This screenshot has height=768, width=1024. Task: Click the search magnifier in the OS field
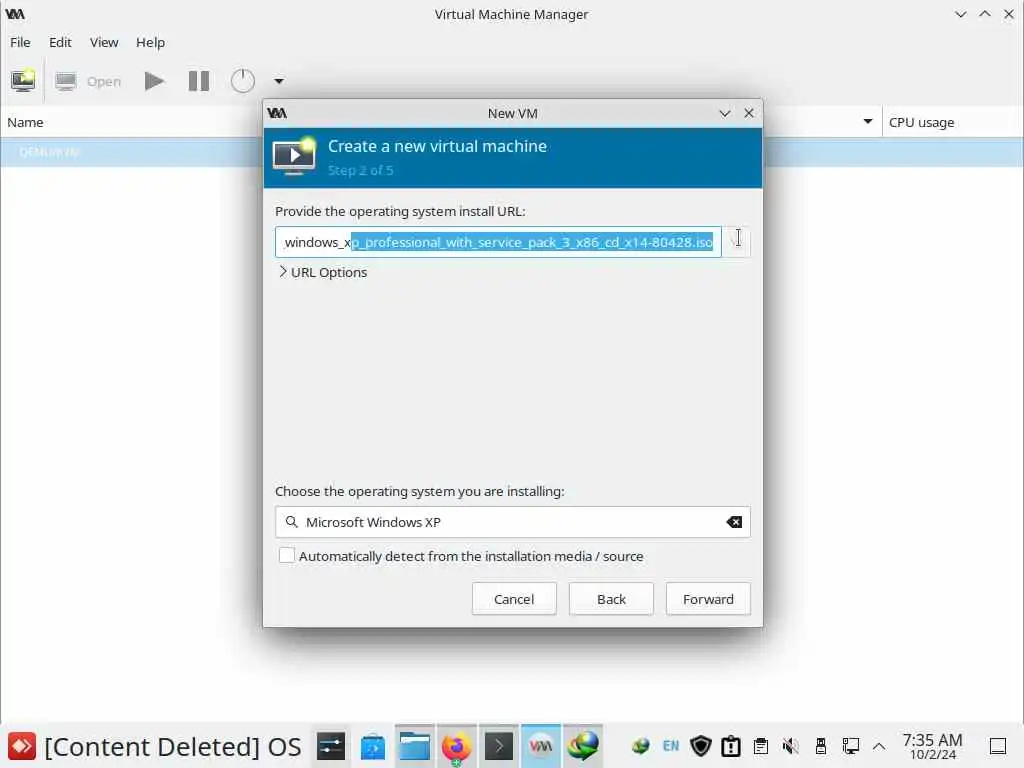coord(292,522)
